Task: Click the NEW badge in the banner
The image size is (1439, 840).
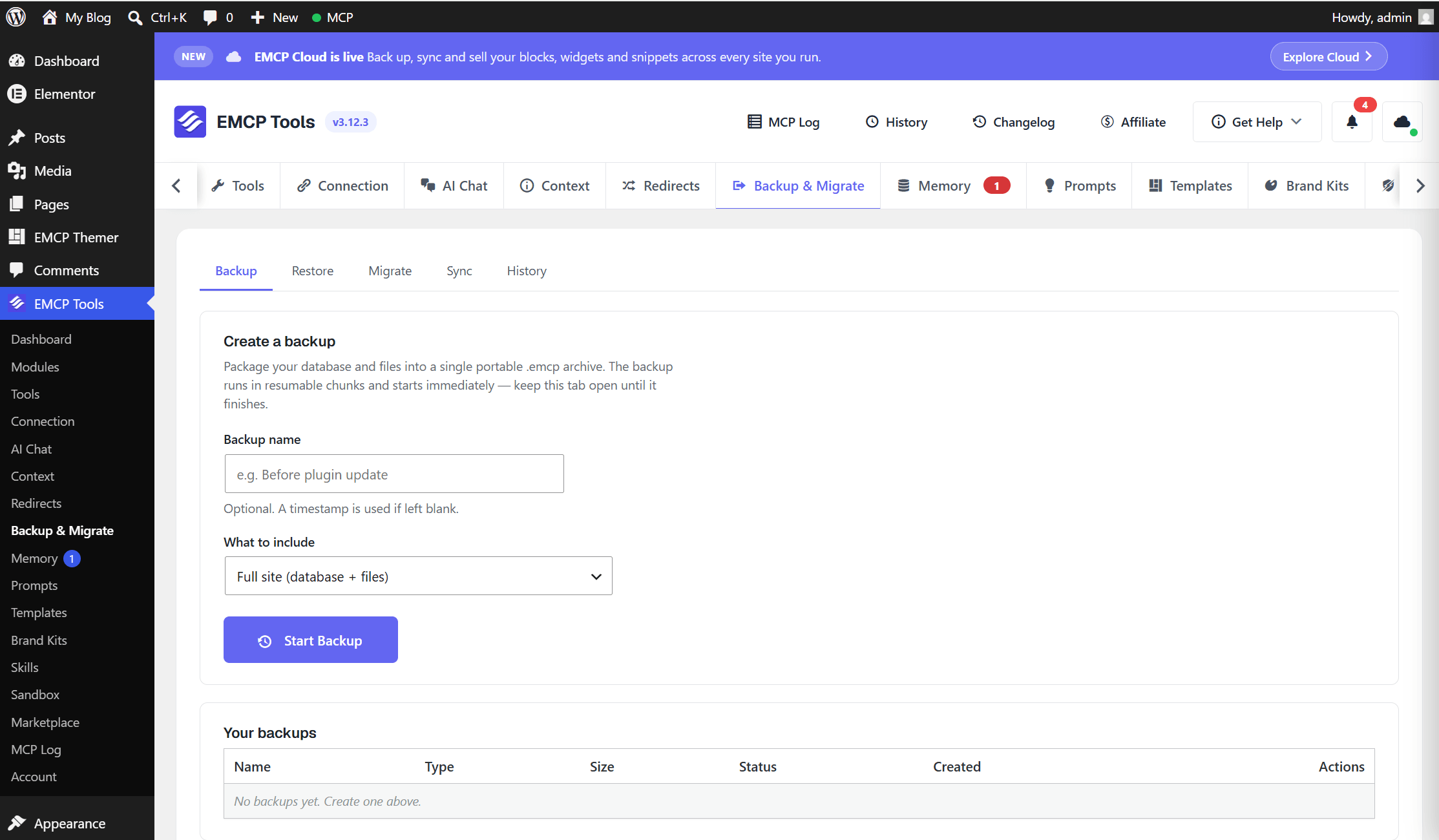Action: [193, 56]
